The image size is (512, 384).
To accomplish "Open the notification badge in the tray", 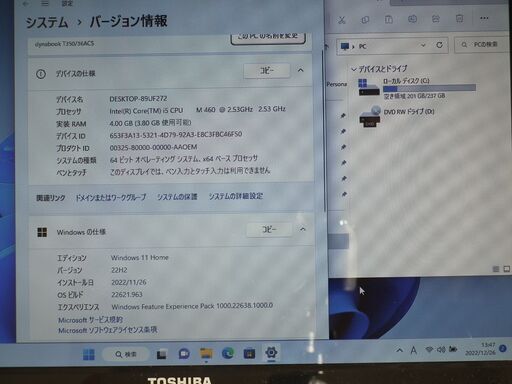I will click(503, 349).
